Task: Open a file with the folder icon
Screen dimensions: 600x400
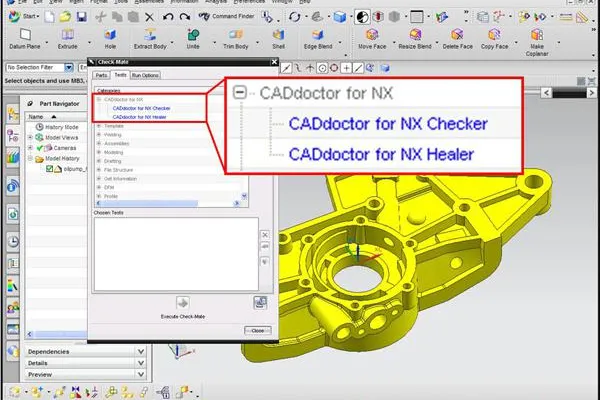Action: point(65,17)
